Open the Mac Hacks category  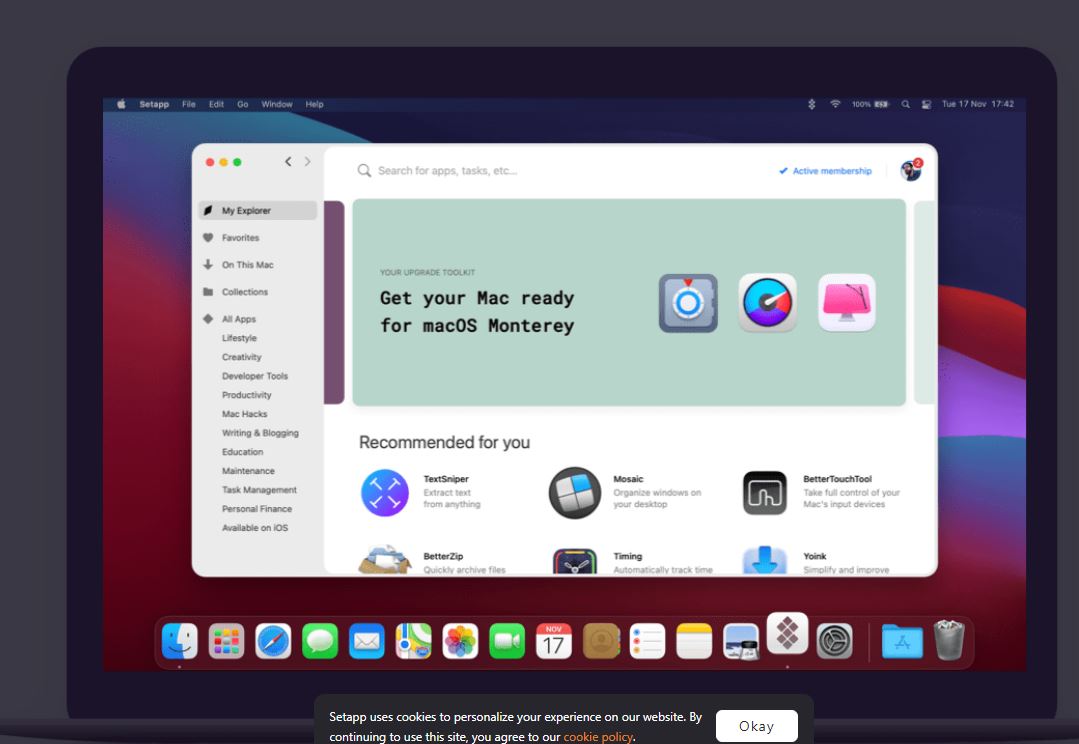tap(244, 414)
